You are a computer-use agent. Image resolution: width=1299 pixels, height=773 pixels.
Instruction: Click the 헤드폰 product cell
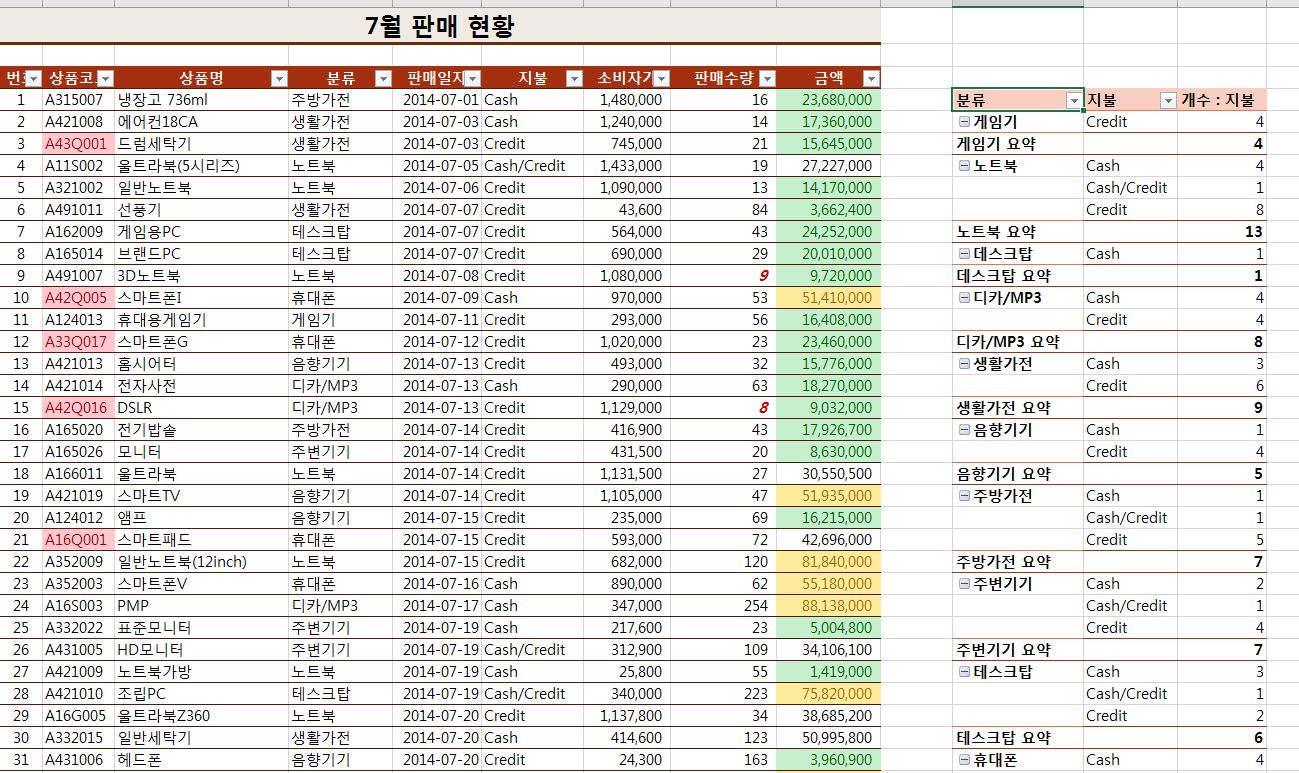click(202, 760)
